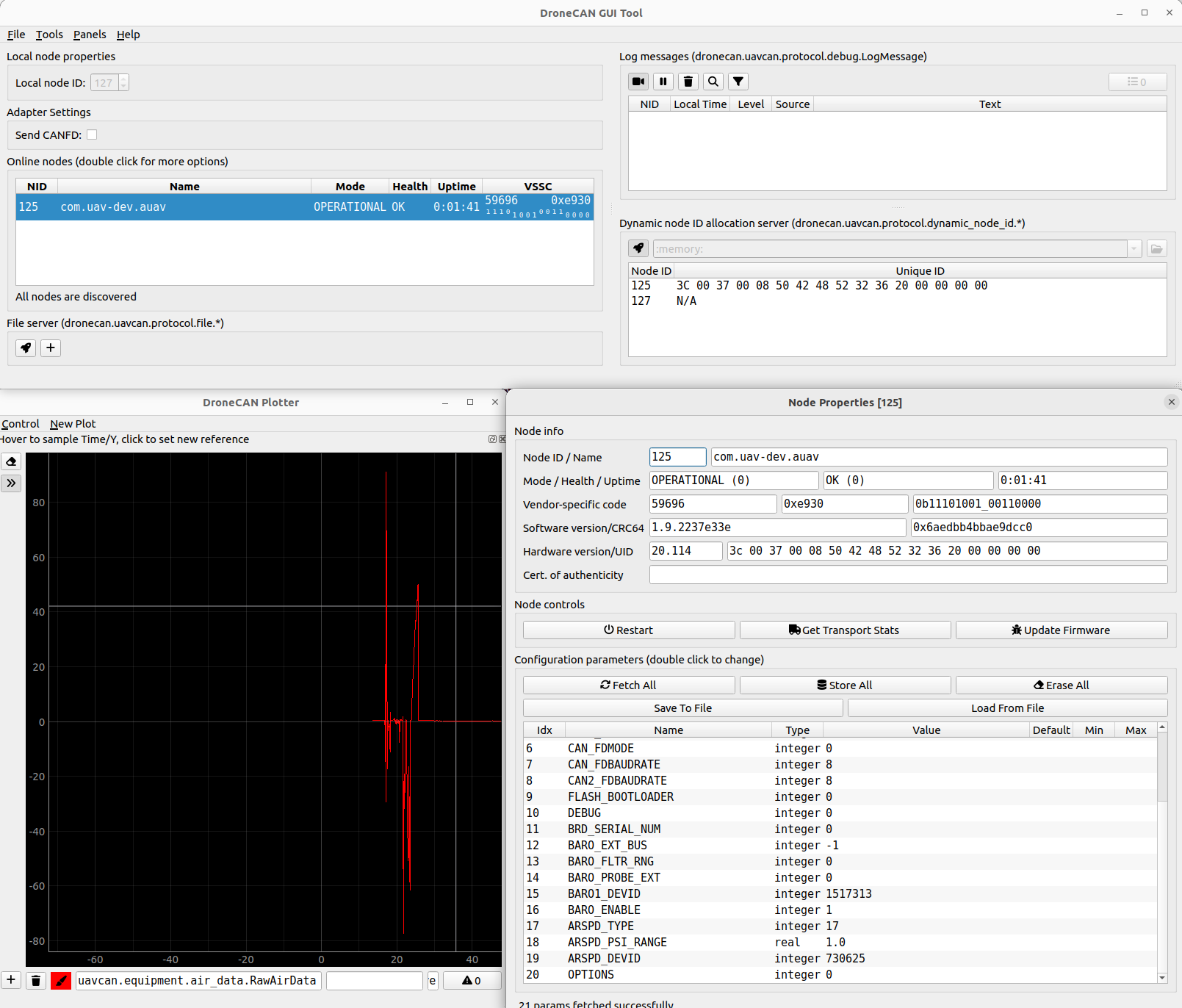The width and height of the screenshot is (1182, 1008).
Task: Click the eraser icon in the plotter
Action: [12, 461]
